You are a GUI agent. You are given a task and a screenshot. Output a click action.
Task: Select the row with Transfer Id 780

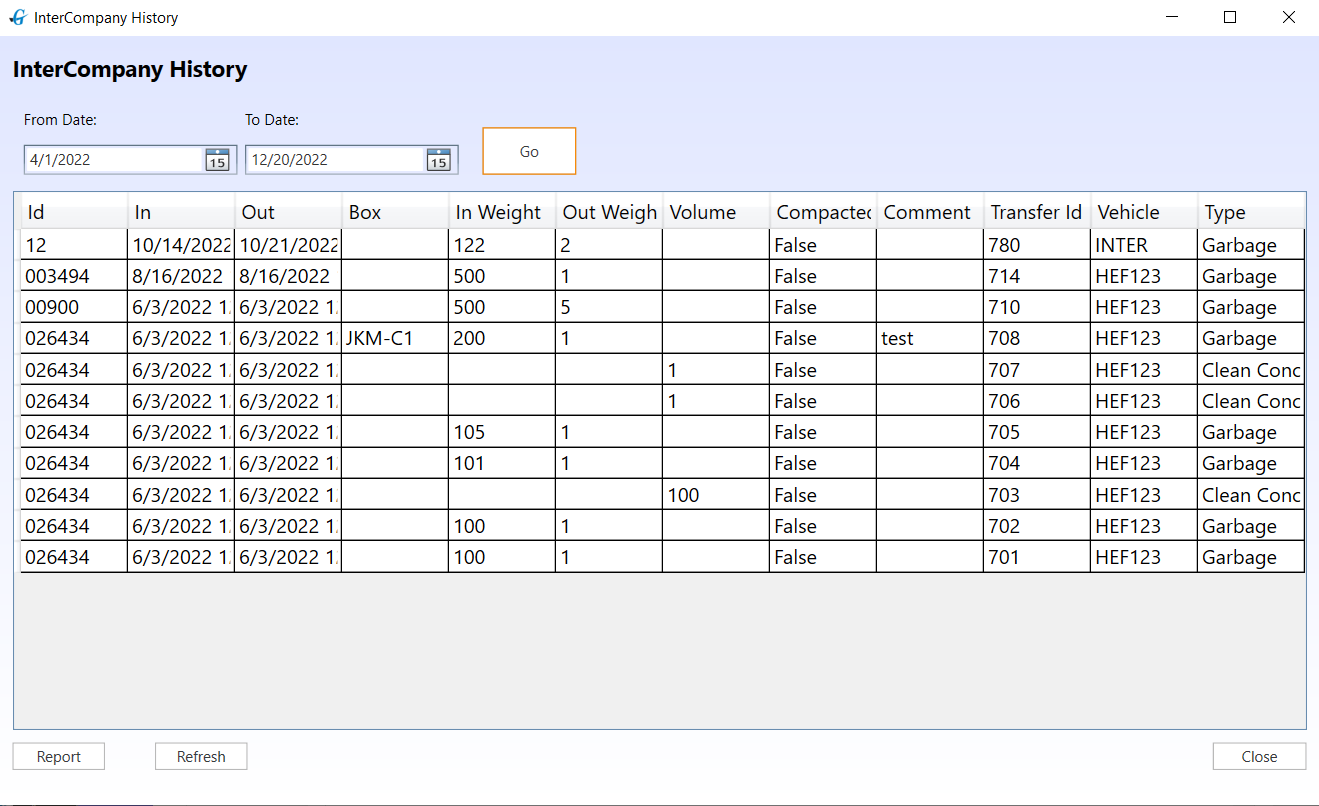[1035, 245]
